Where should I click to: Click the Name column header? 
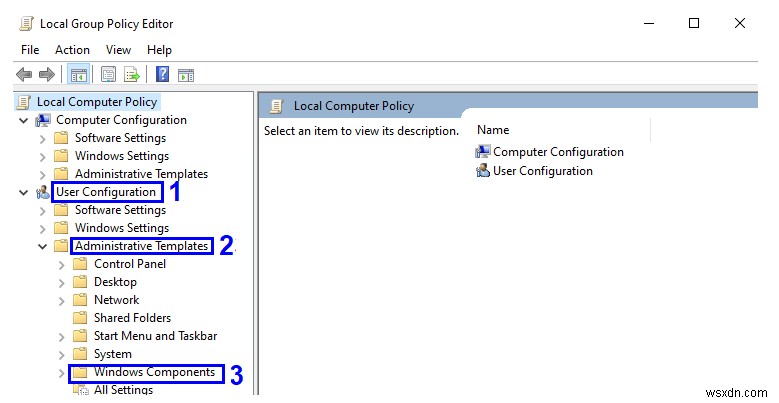493,130
